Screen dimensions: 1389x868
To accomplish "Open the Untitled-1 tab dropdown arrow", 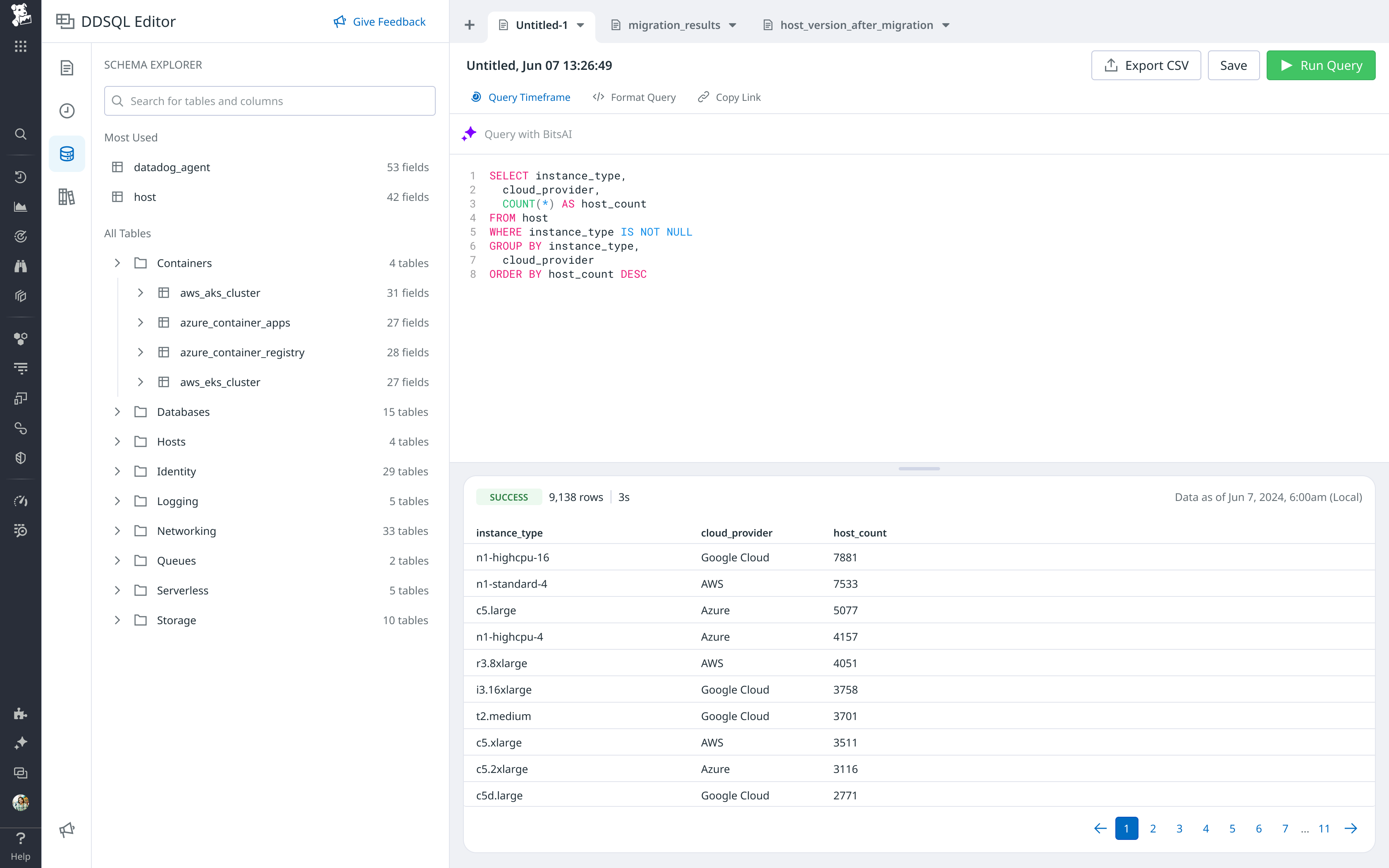I will 581,25.
